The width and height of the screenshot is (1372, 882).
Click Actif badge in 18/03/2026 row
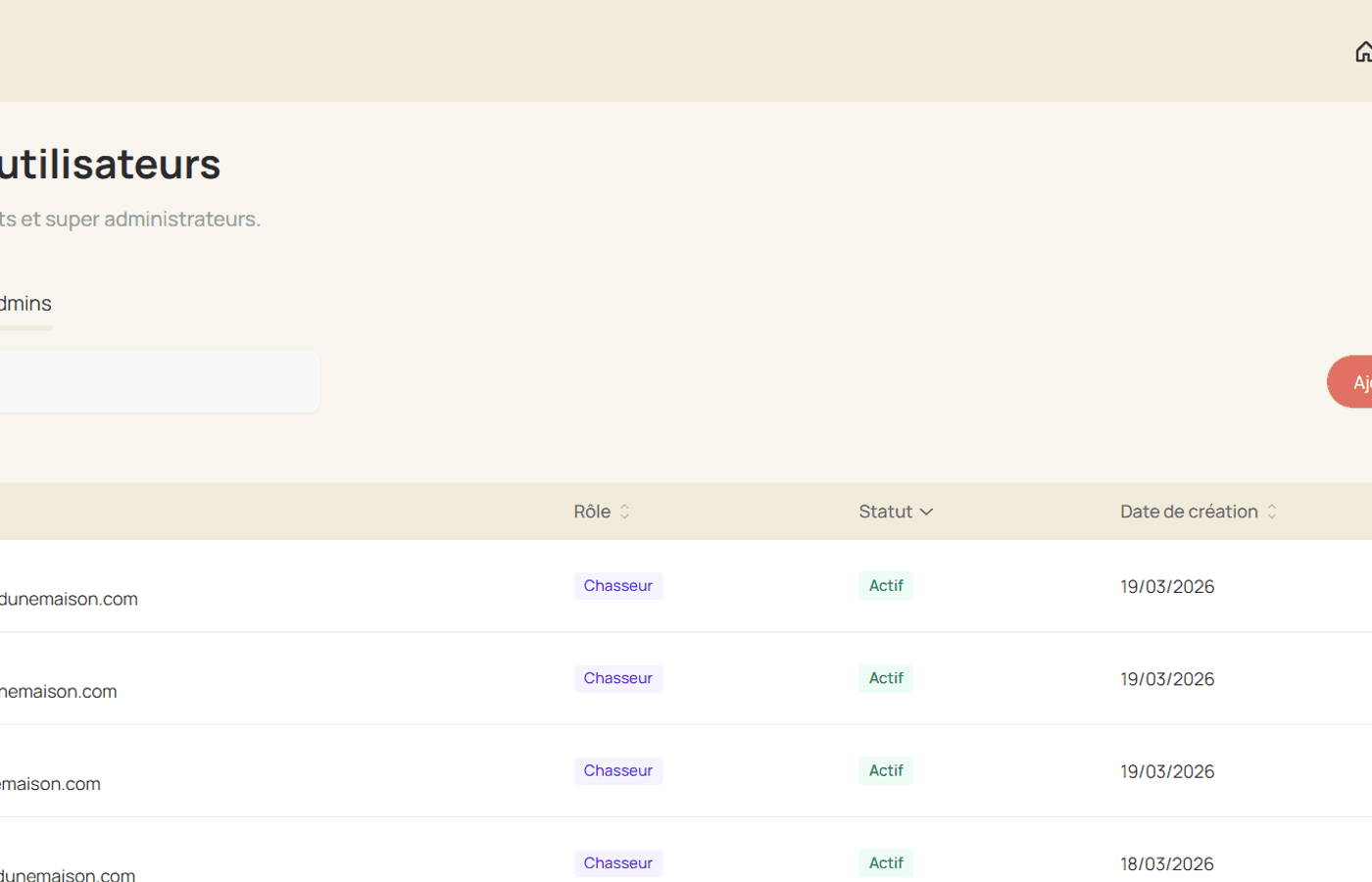[886, 863]
